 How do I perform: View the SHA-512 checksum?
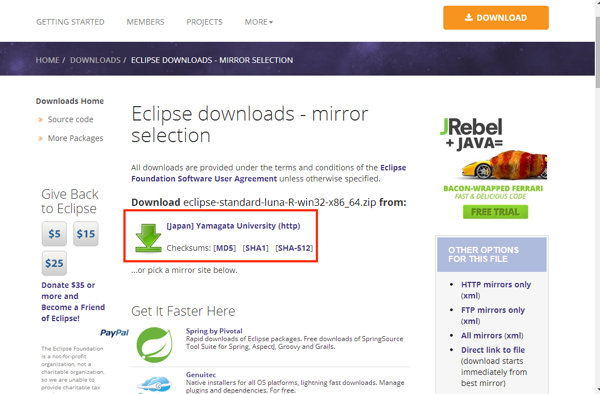(294, 248)
